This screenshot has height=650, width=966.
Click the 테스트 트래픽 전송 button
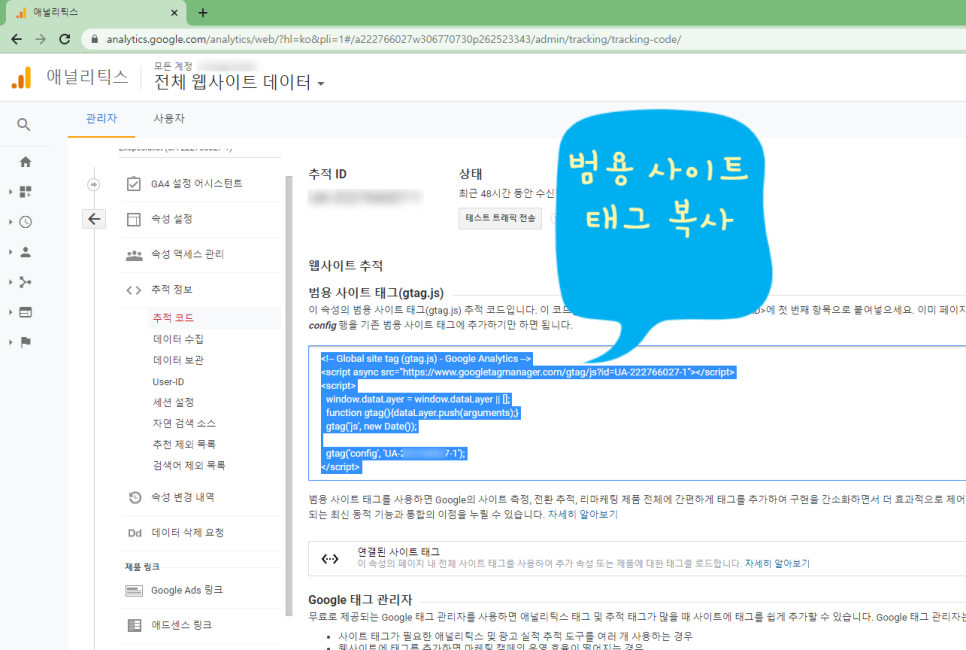pyautogui.click(x=500, y=218)
